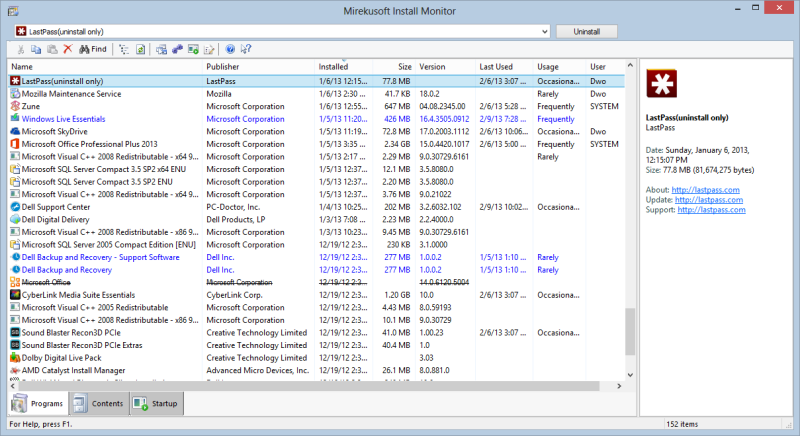Click the Dell Products, LP publisher cell
This screenshot has height=436, width=800.
236,219
